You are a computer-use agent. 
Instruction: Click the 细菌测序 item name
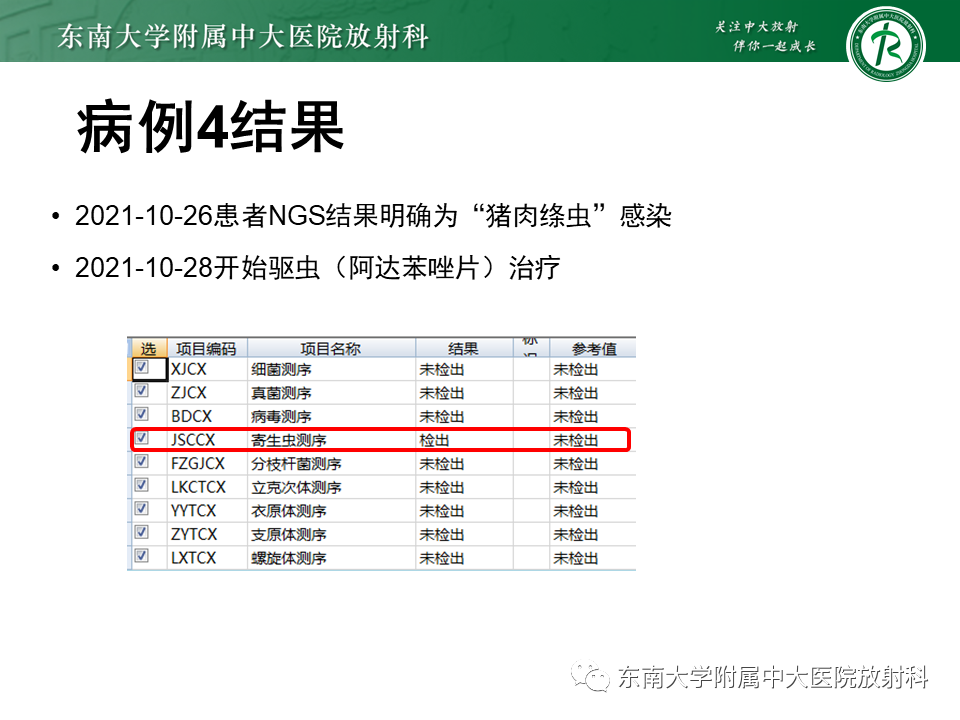[281, 369]
